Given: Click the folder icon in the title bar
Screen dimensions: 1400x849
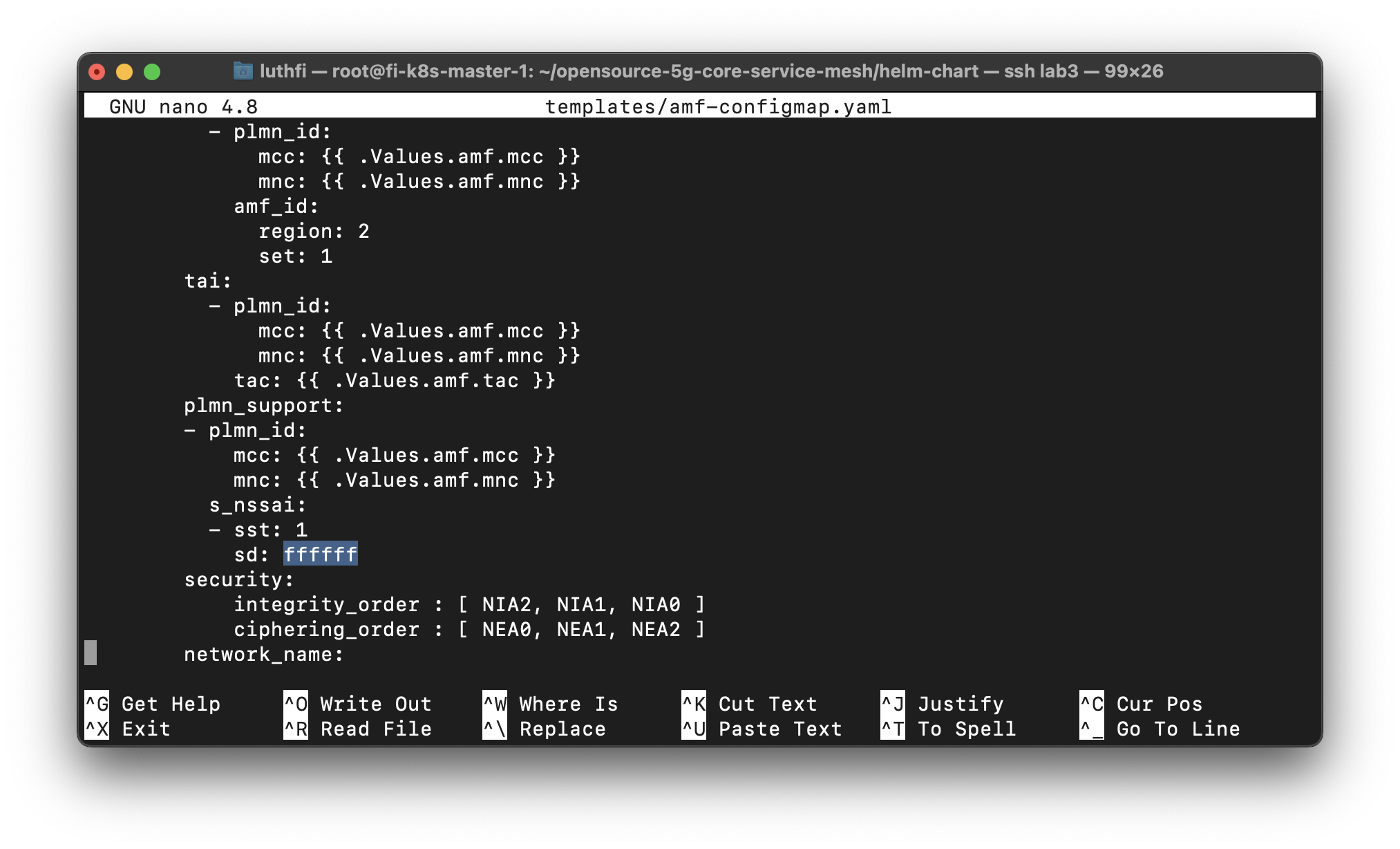Looking at the screenshot, I should click(x=243, y=71).
